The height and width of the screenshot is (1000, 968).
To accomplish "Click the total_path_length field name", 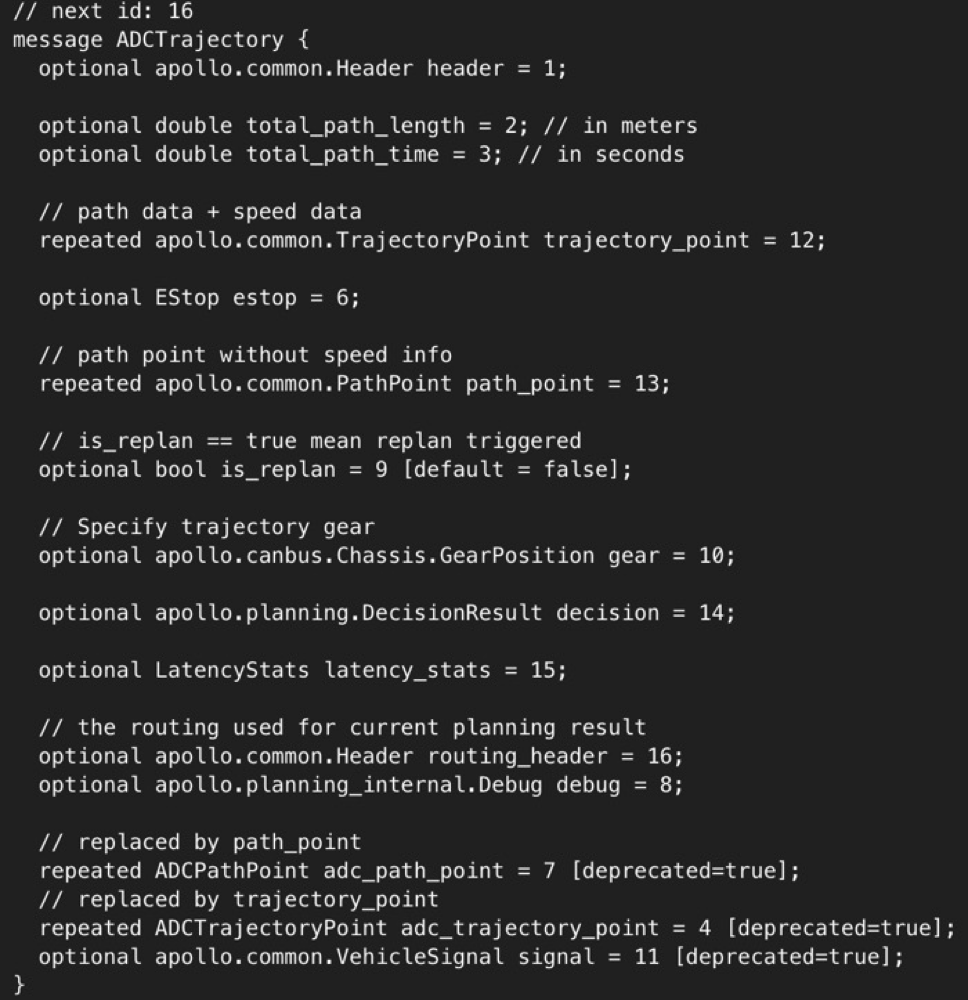I will point(355,126).
